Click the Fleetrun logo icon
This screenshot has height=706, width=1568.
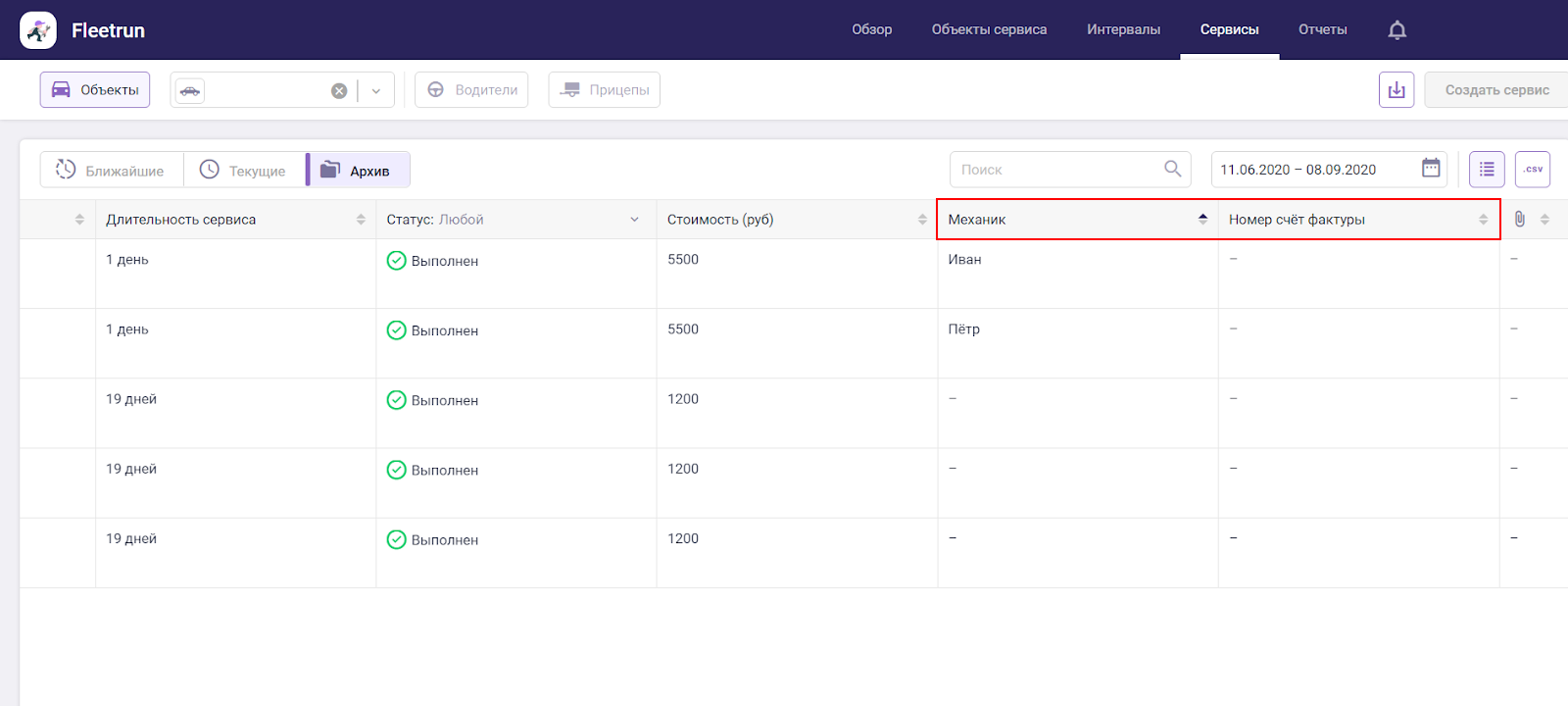tap(38, 30)
